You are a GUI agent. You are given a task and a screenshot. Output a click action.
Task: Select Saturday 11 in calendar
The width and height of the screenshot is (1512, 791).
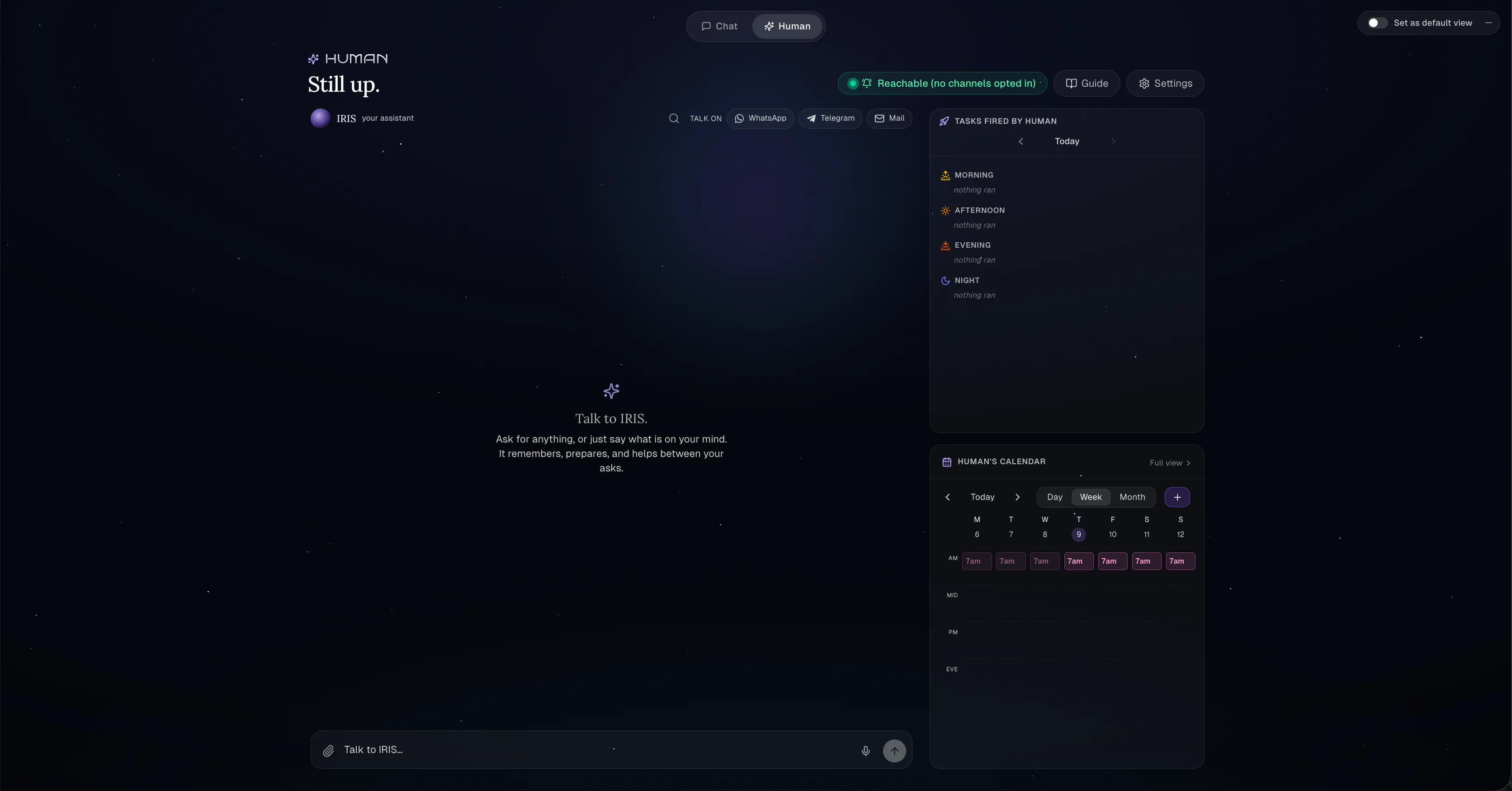pyautogui.click(x=1147, y=535)
